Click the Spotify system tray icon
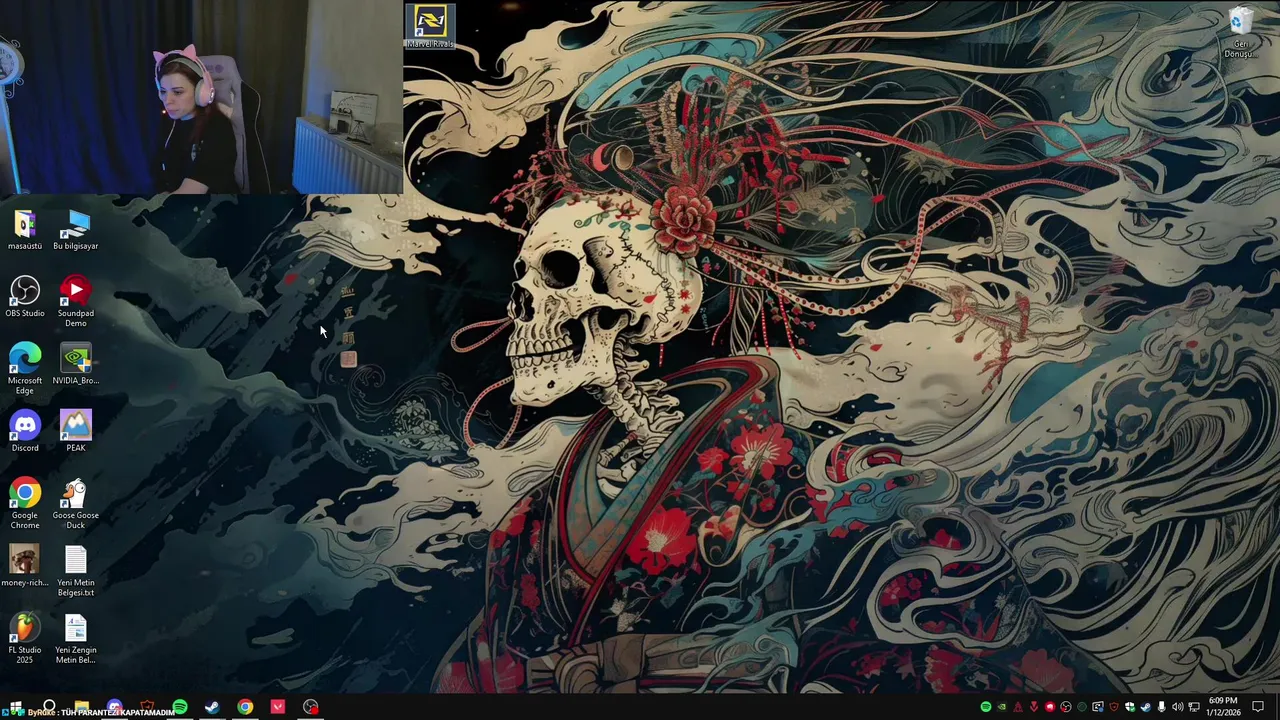 tap(986, 707)
